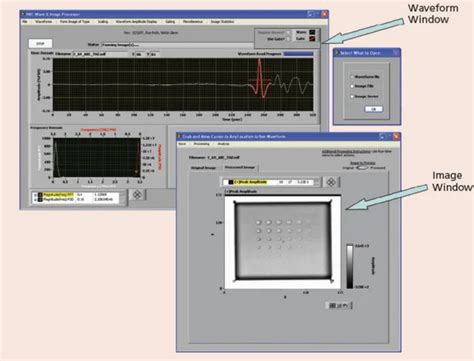The height and width of the screenshot is (361, 474).
Task: Click the frequency domain spectrum plot
Action: [97, 158]
